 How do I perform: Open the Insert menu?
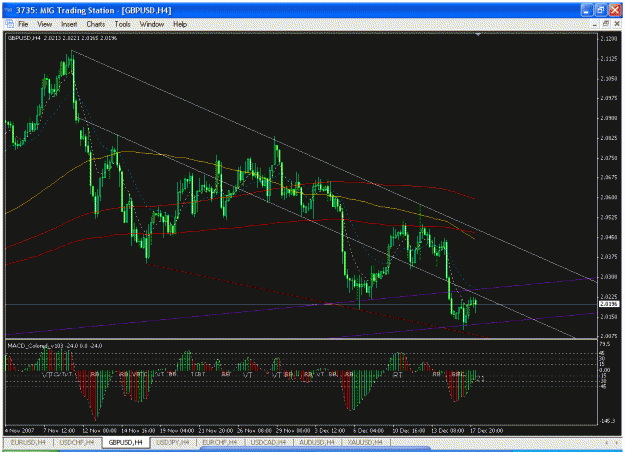pos(69,24)
